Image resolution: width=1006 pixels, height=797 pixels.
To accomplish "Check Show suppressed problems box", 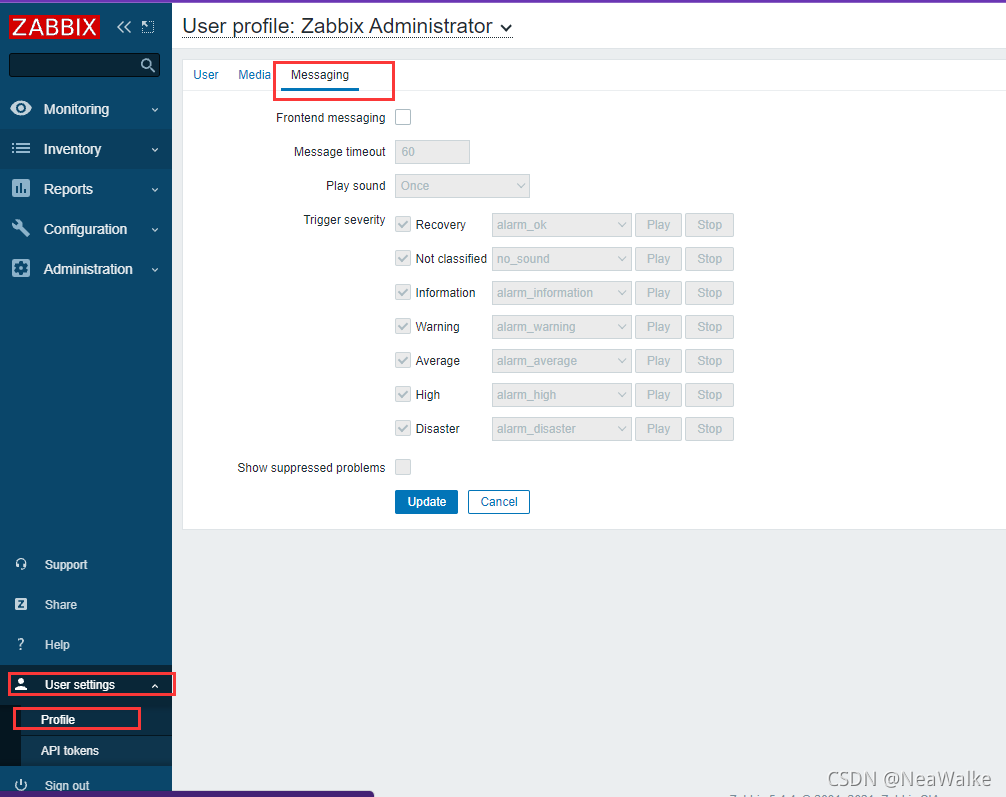I will click(403, 467).
